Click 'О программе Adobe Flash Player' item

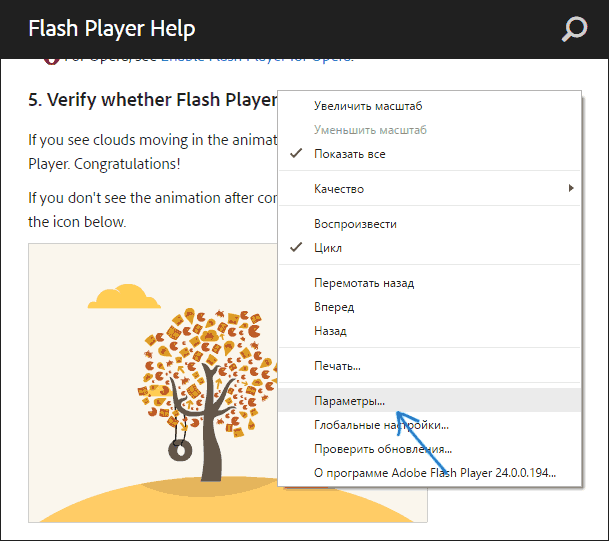(x=434, y=473)
